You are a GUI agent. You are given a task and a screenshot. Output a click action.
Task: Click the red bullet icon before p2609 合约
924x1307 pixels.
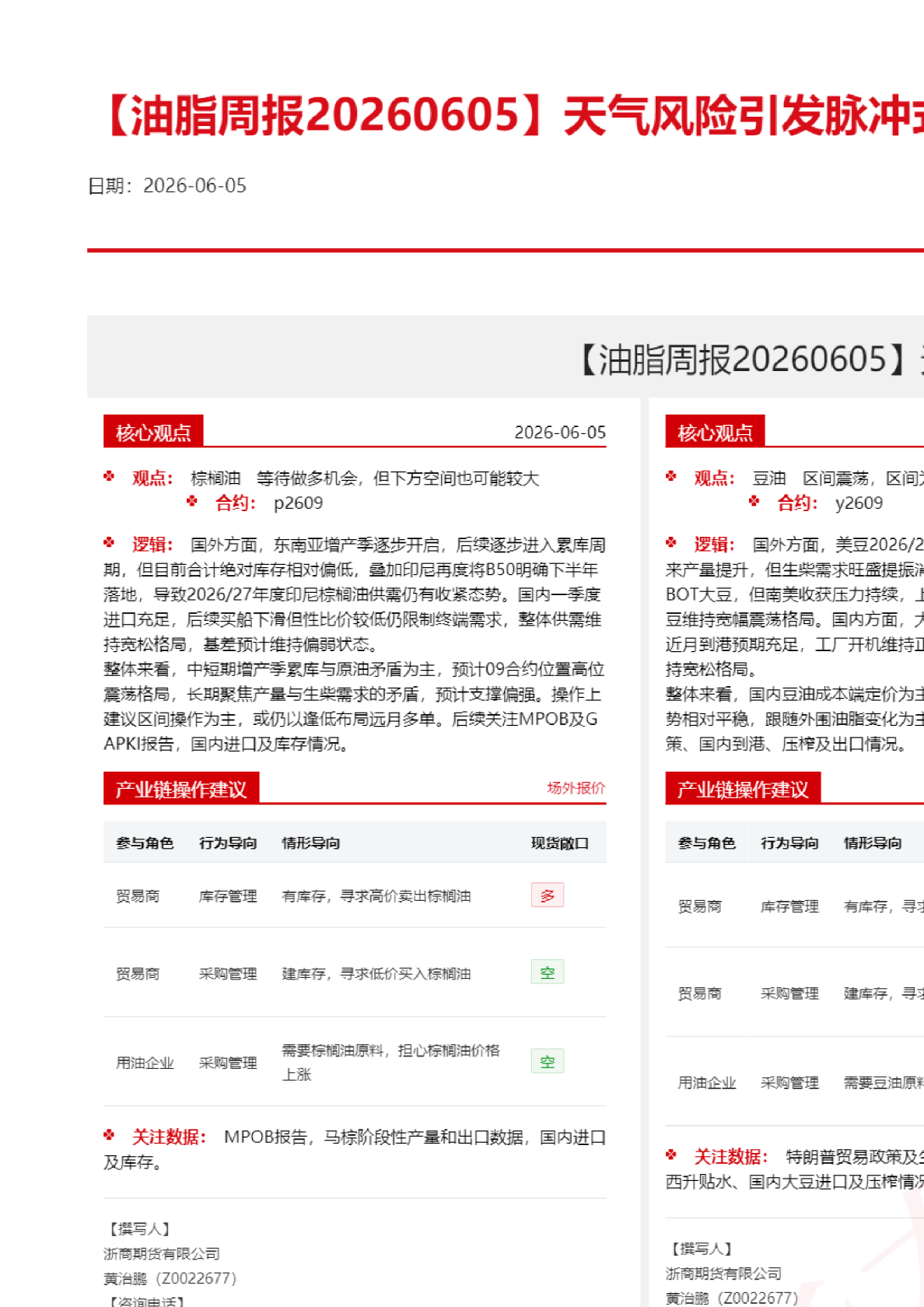192,501
